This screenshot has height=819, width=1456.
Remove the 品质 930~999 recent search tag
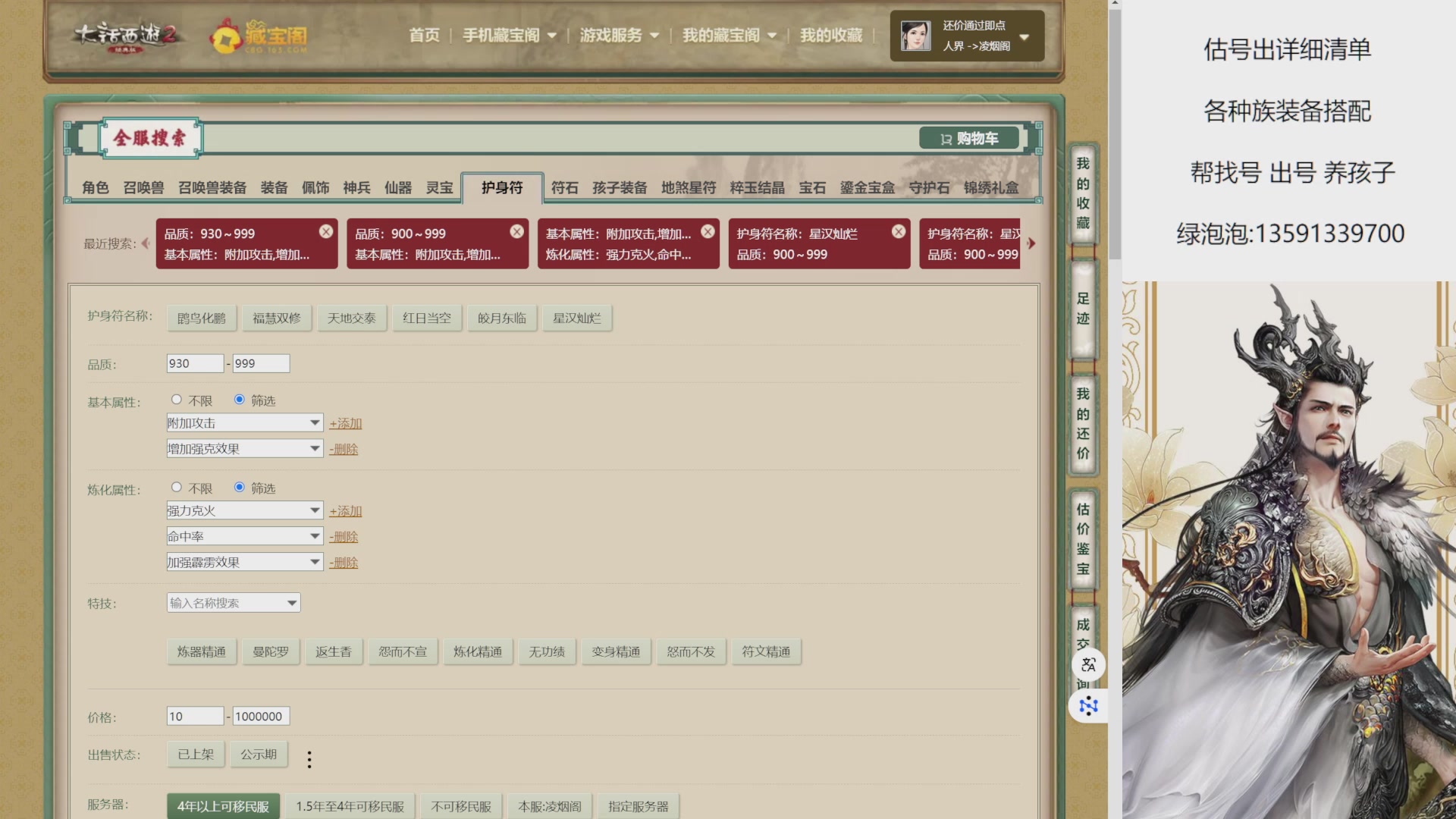326,231
